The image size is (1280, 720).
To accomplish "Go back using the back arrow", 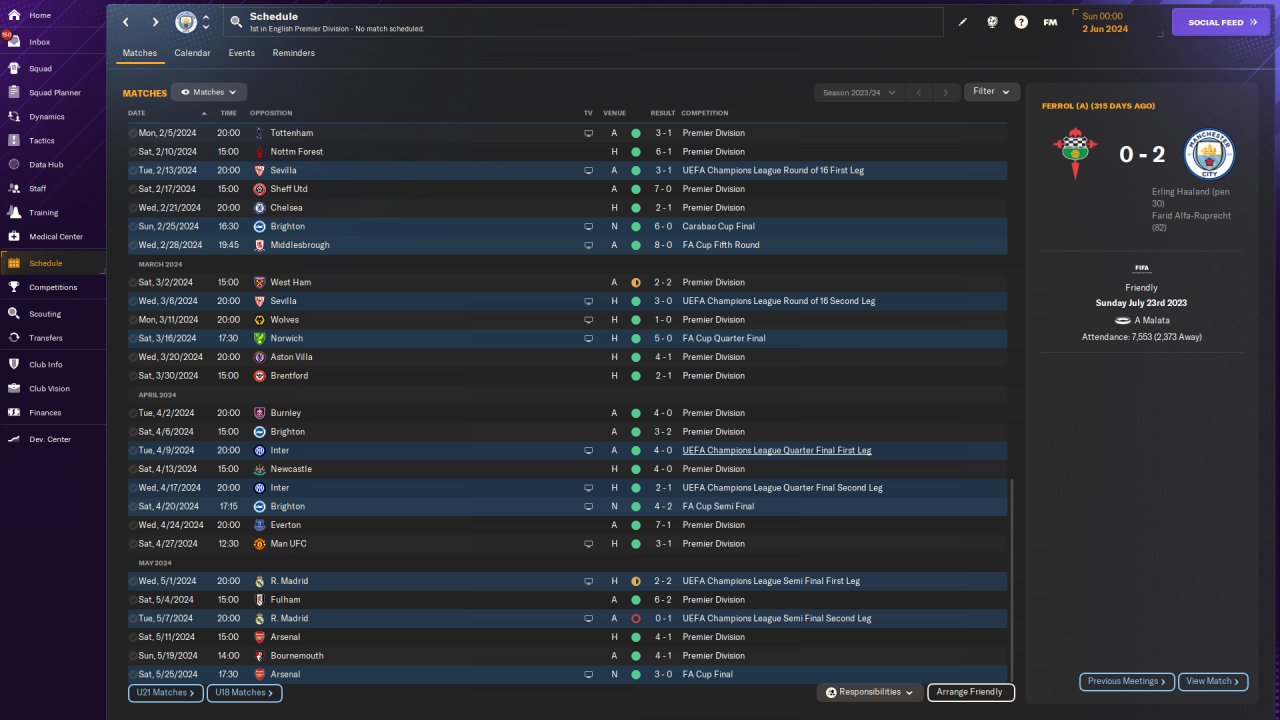I will coord(125,22).
